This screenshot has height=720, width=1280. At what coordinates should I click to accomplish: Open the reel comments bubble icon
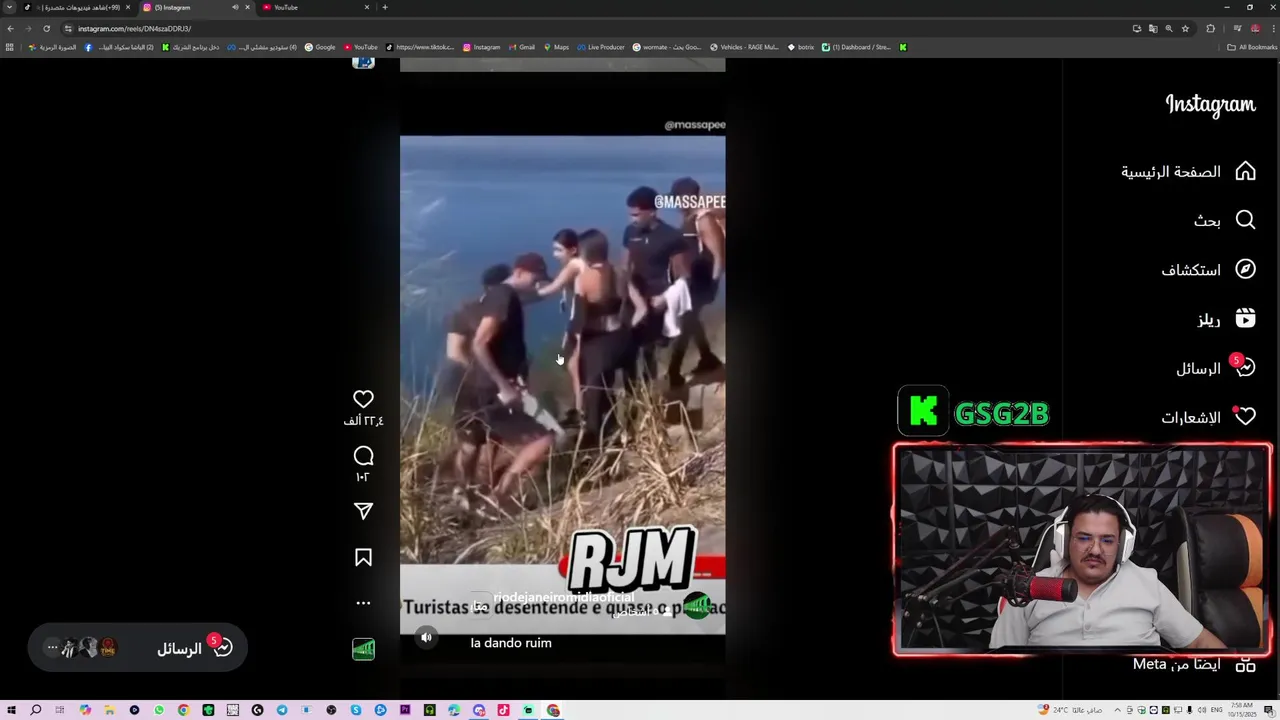363,456
